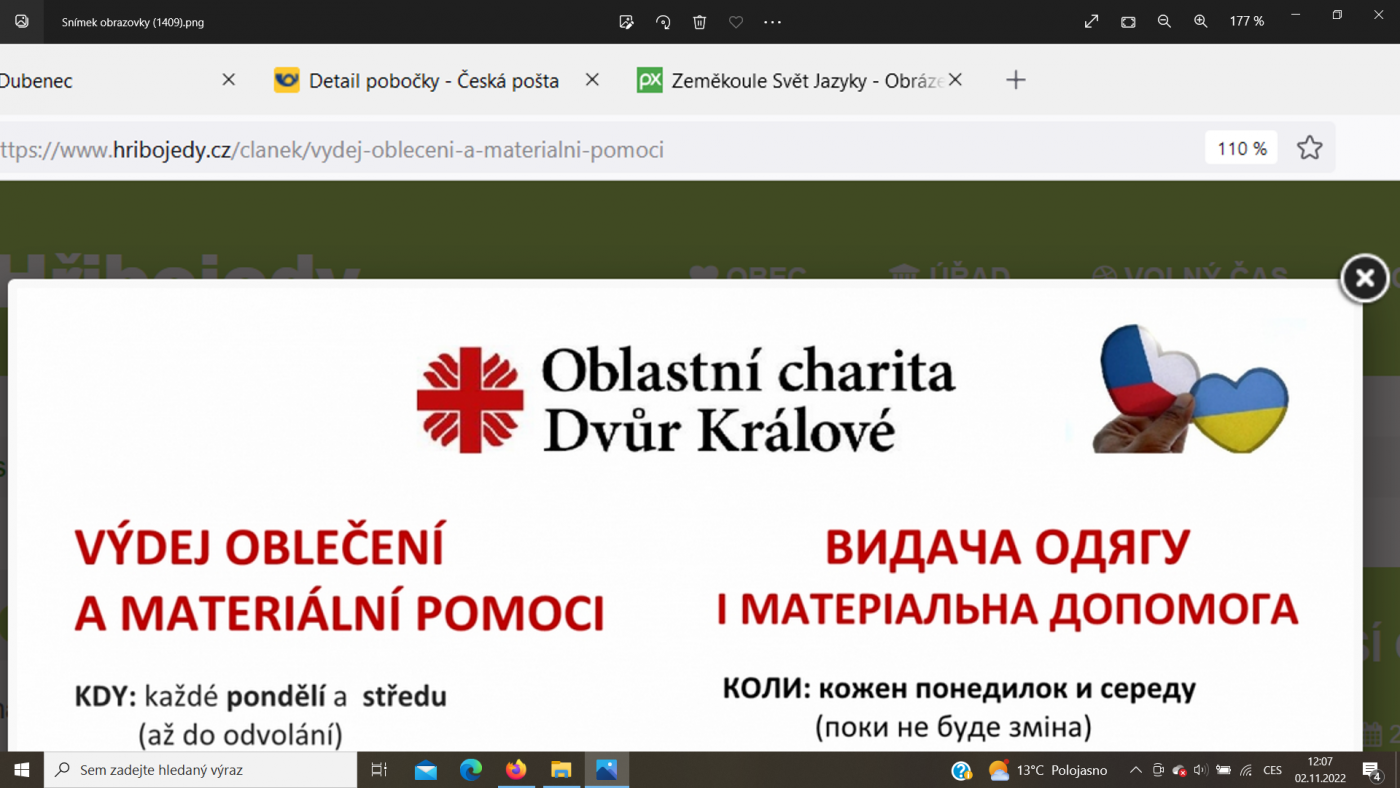Bookmark the page with the star icon
This screenshot has width=1400, height=788.
coord(1310,149)
